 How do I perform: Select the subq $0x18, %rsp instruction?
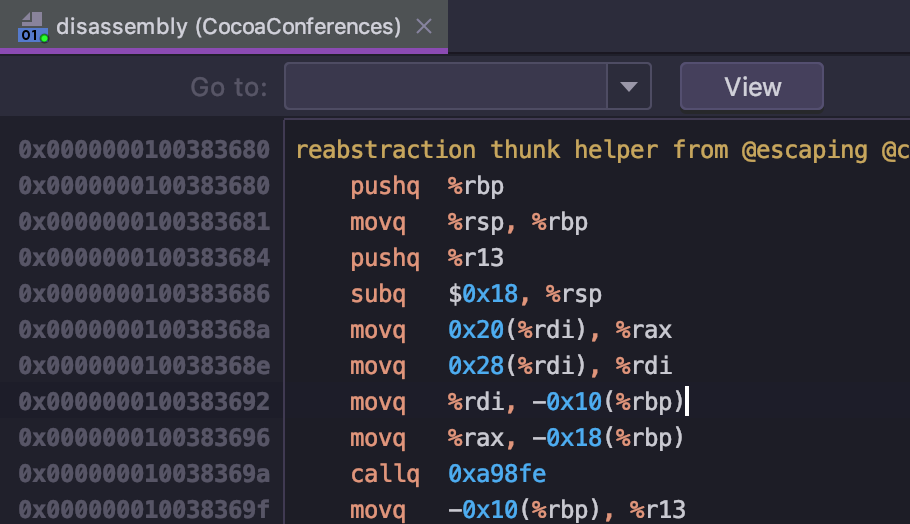476,294
